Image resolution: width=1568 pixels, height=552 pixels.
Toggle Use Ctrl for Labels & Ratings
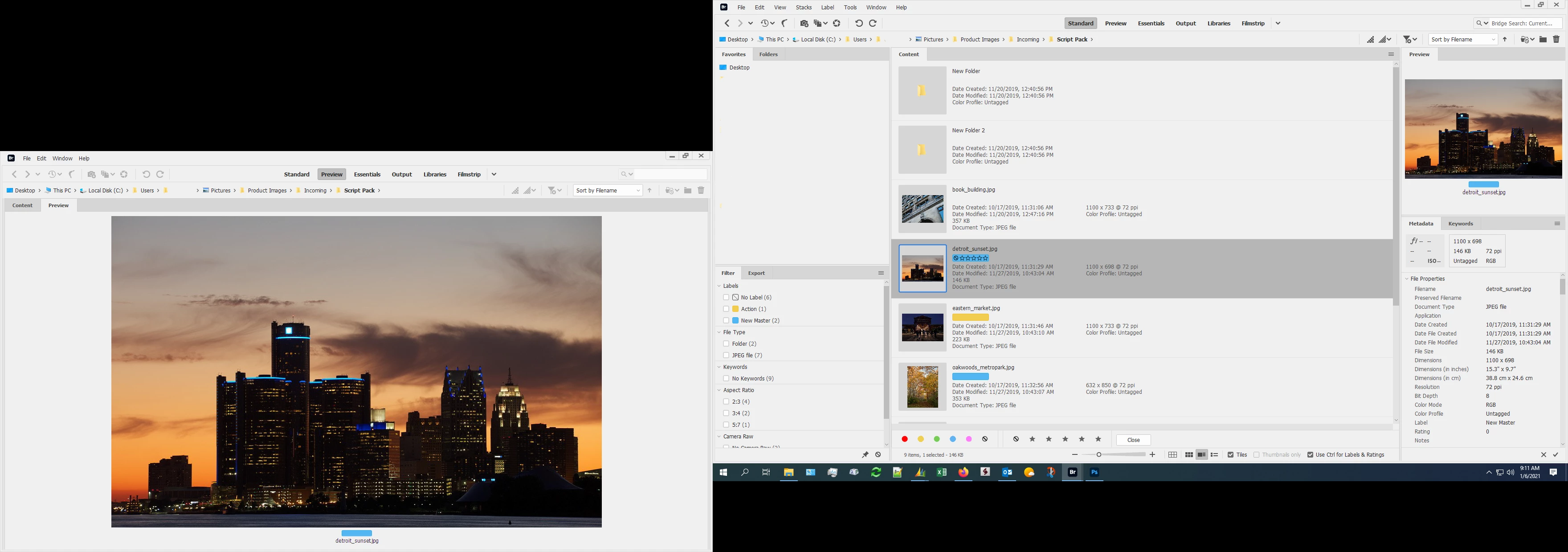point(1311,454)
